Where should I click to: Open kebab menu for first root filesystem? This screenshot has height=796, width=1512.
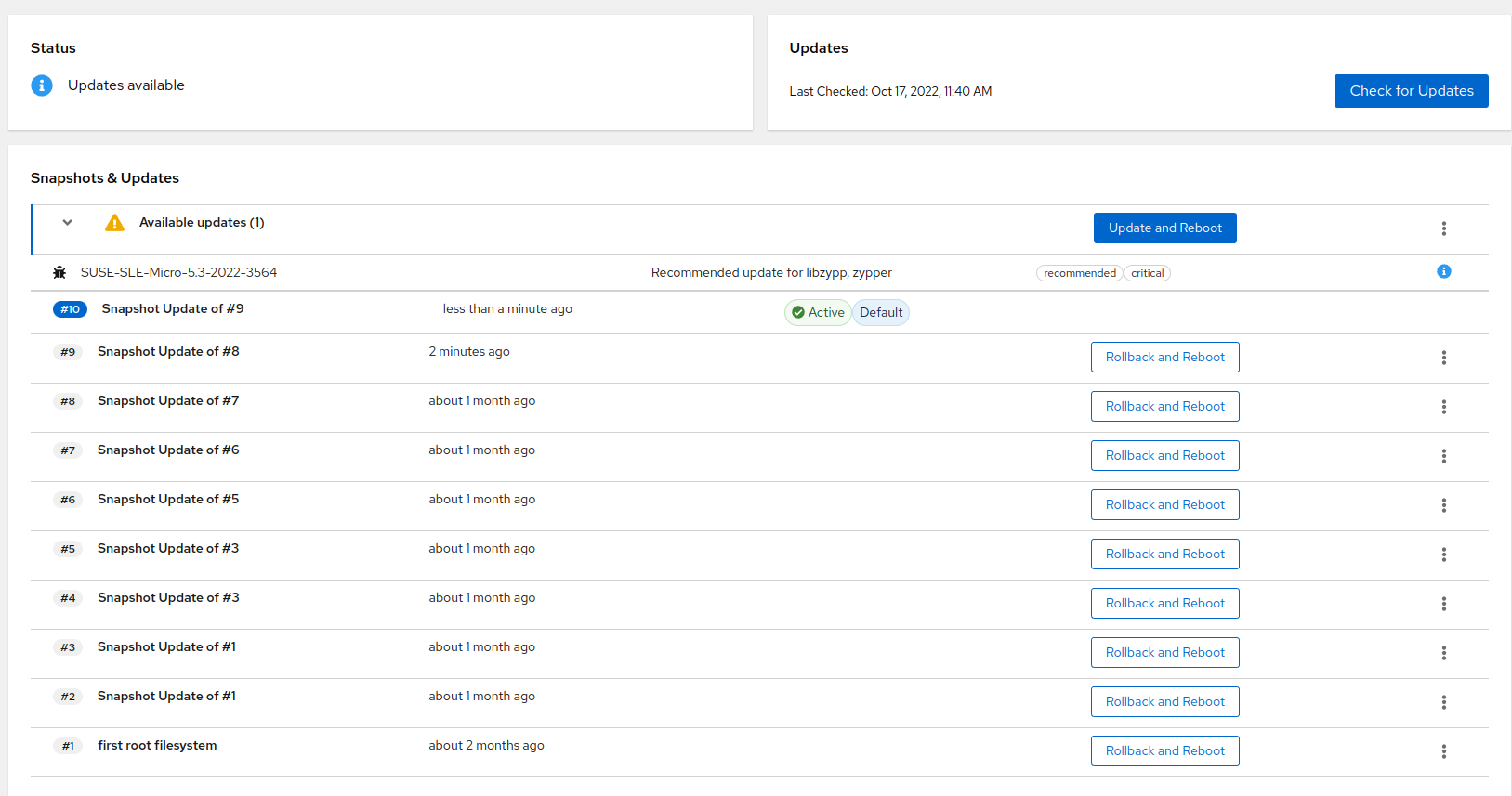tap(1444, 751)
